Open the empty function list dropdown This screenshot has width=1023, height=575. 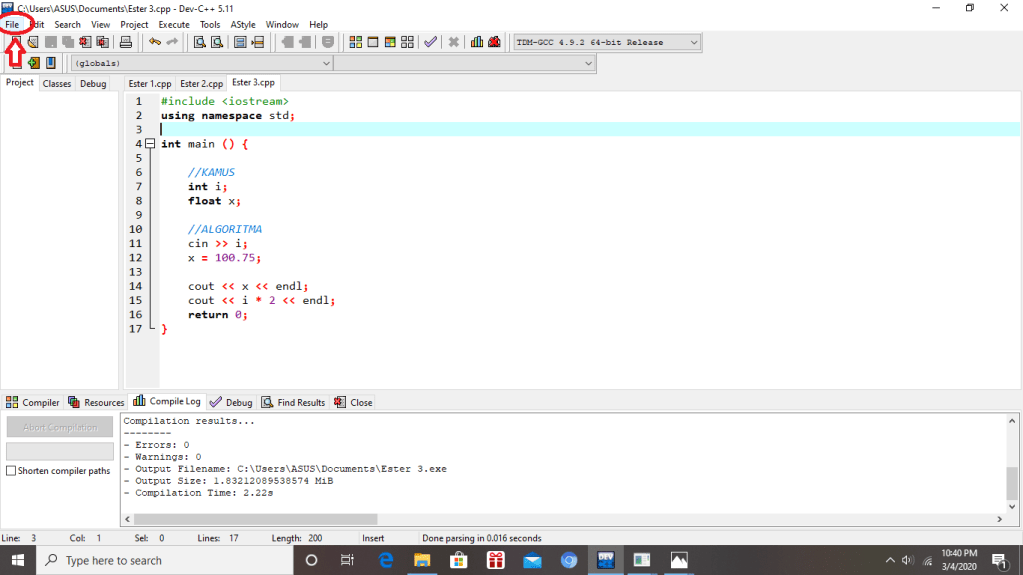(x=588, y=63)
